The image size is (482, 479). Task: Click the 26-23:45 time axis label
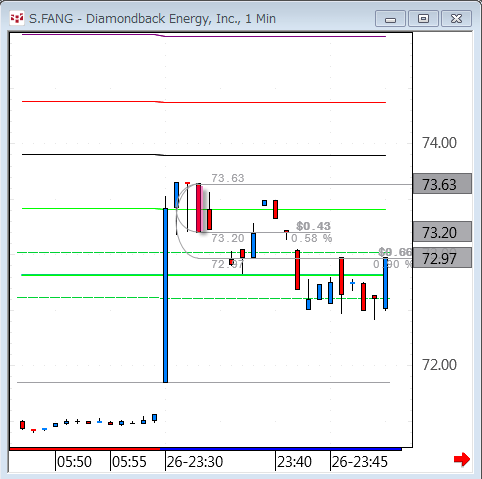(x=360, y=462)
